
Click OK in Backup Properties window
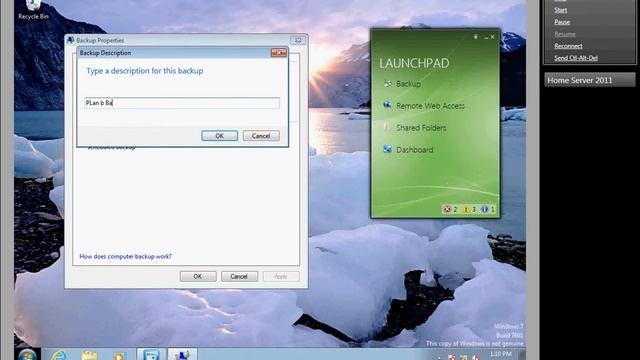point(198,276)
